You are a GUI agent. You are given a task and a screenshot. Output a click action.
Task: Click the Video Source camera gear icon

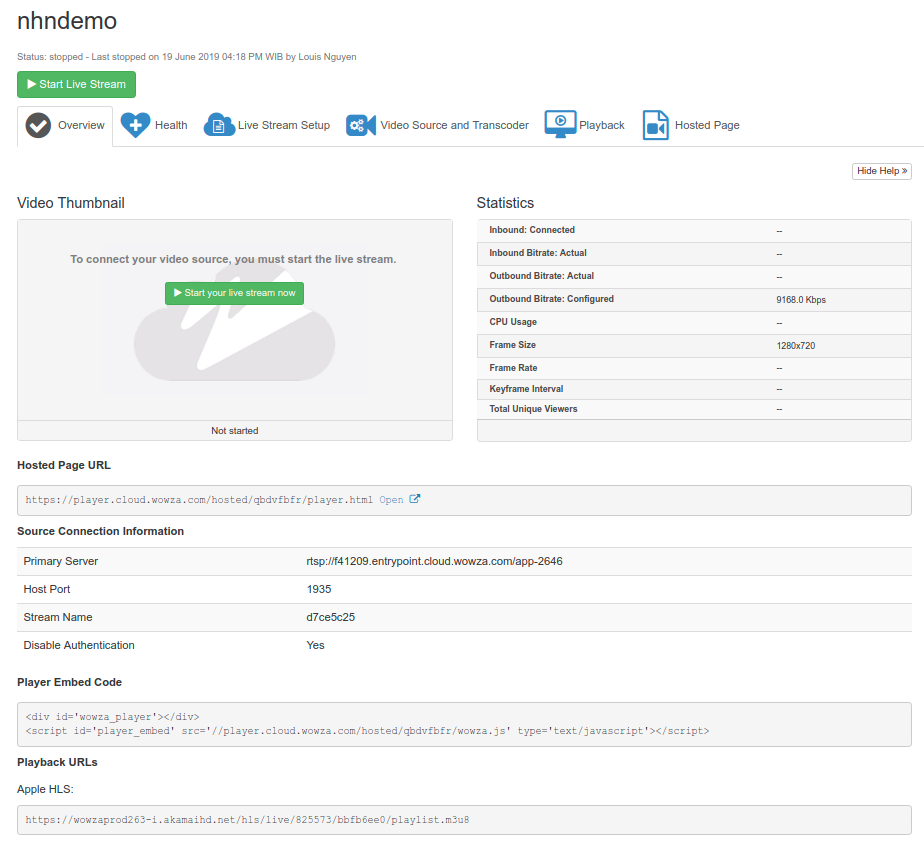click(x=361, y=125)
